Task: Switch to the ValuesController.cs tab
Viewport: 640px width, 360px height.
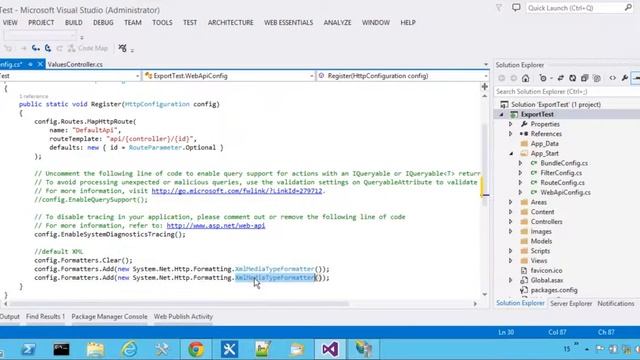Action: click(75, 64)
